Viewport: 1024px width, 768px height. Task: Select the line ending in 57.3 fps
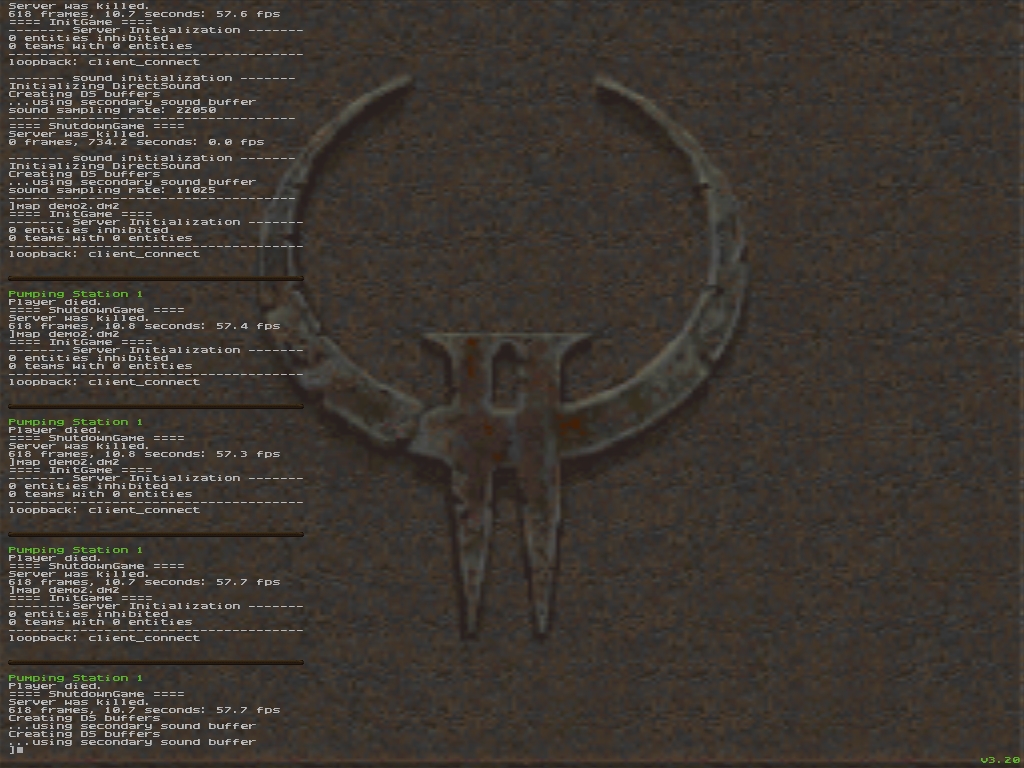144,454
